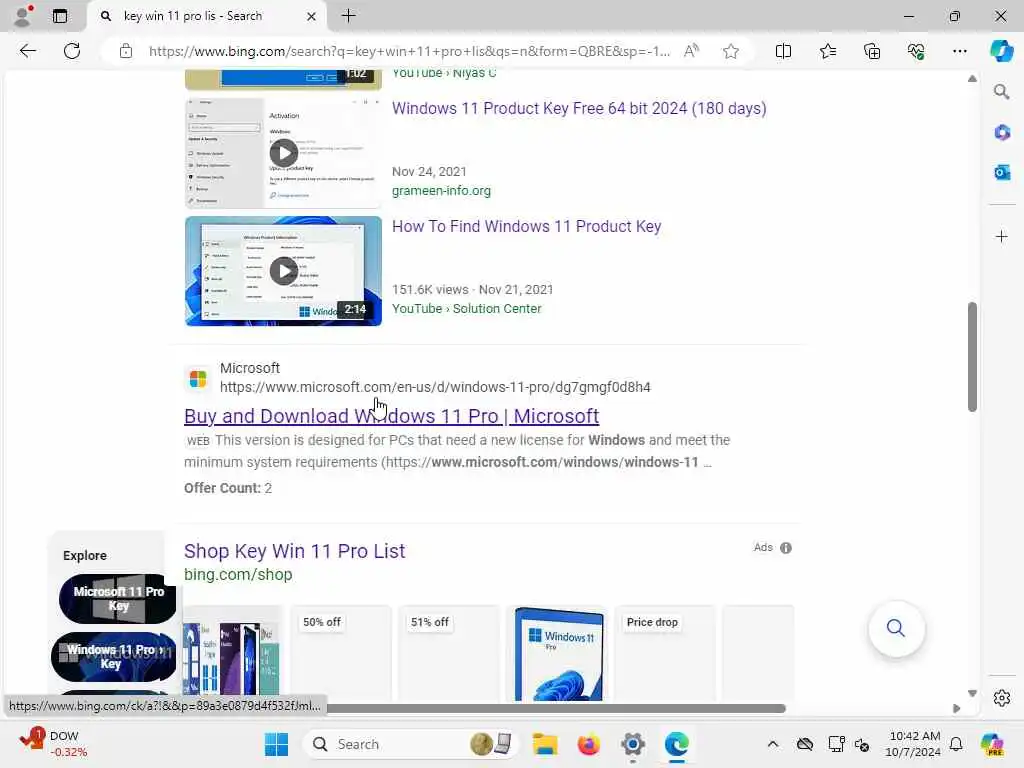Click the horizontal scroll right arrow
Screen dimensions: 1024x768
(957, 709)
